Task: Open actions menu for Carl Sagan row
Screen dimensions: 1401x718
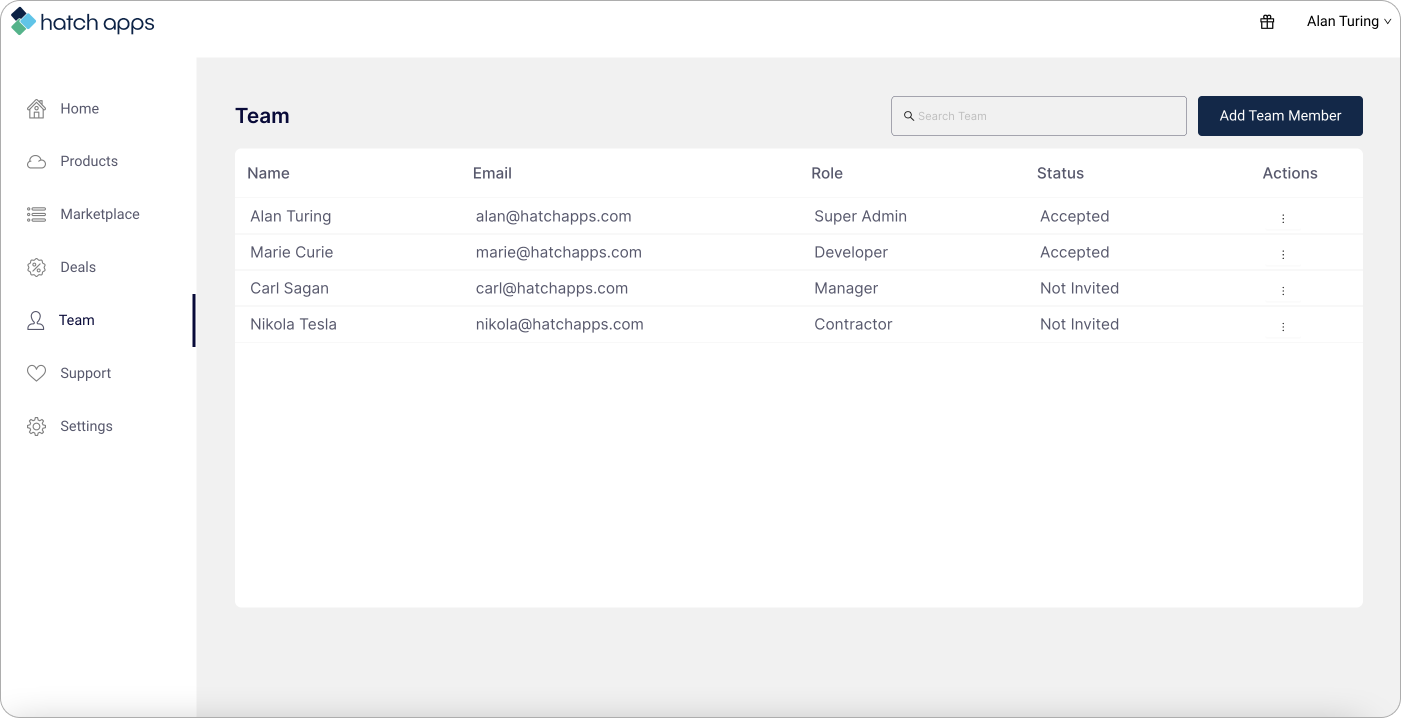Action: coord(1283,290)
